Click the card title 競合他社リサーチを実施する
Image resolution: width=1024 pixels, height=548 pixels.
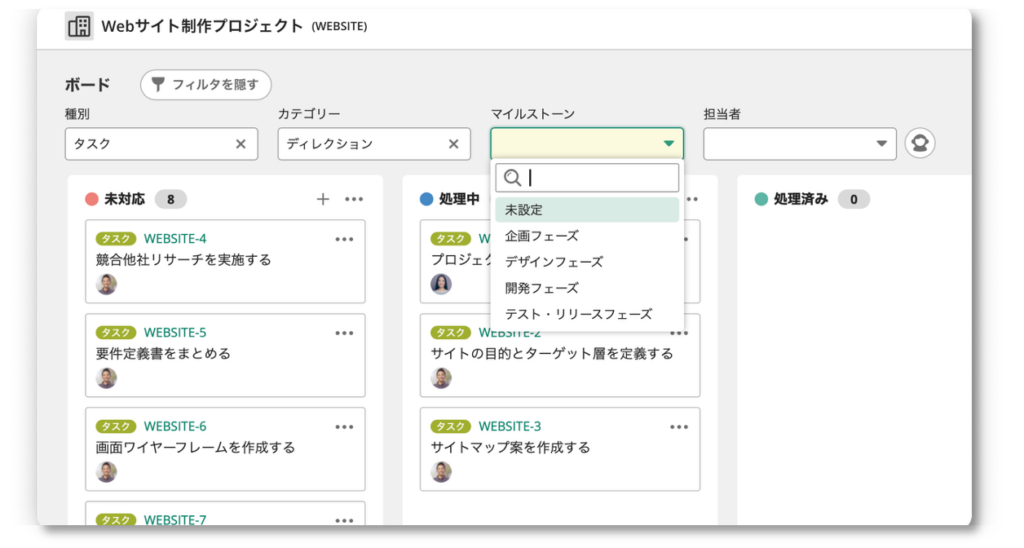coord(184,260)
